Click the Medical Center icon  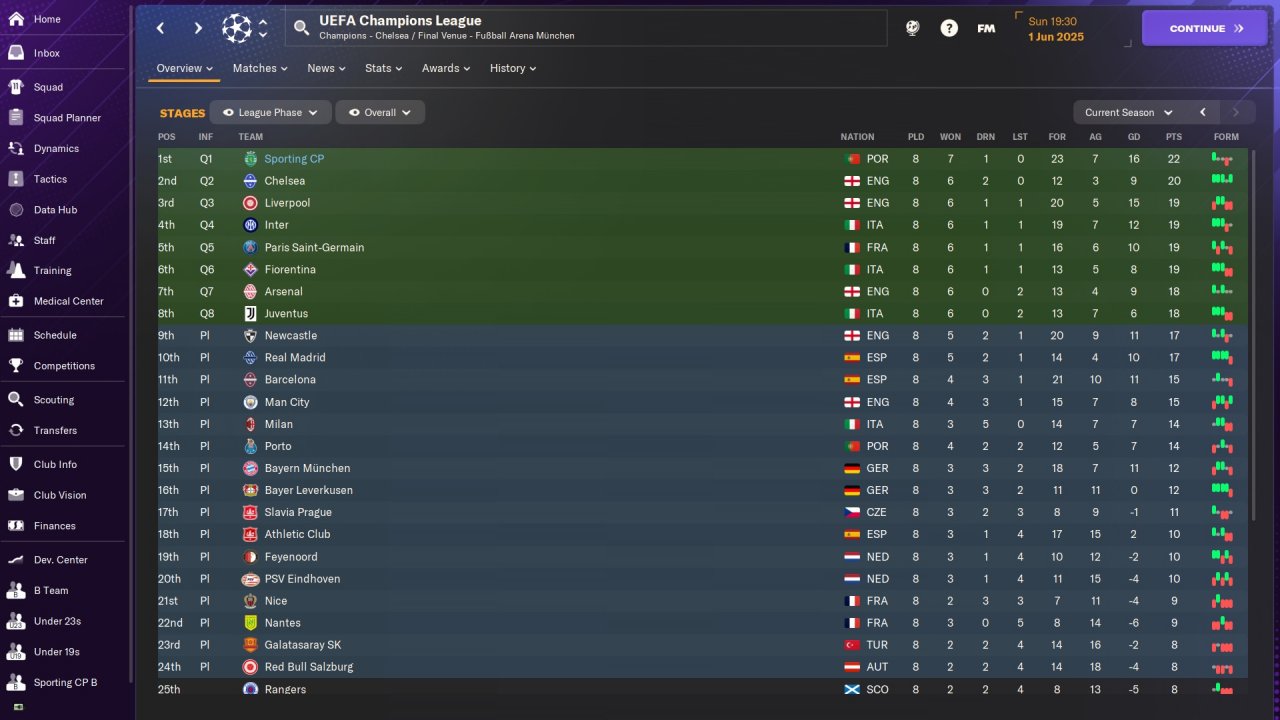coord(16,301)
